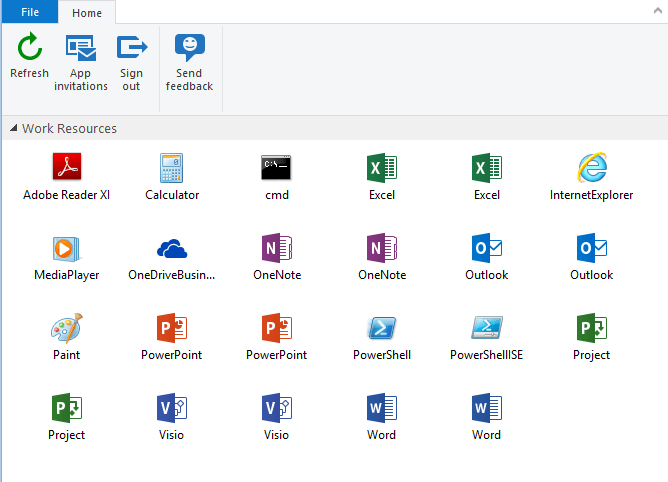This screenshot has width=668, height=482.
Task: Open the PowerPoint icon beside PowerShell
Action: point(276,337)
